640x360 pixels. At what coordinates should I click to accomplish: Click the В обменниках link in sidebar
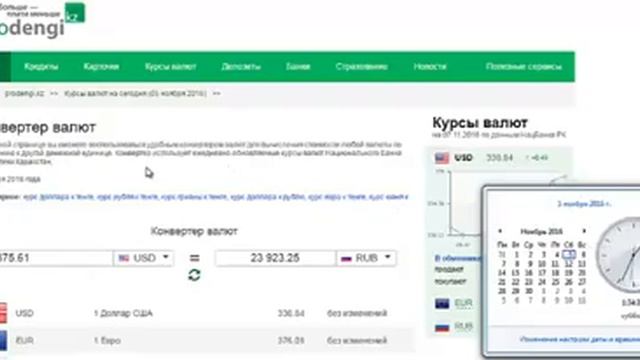(458, 258)
